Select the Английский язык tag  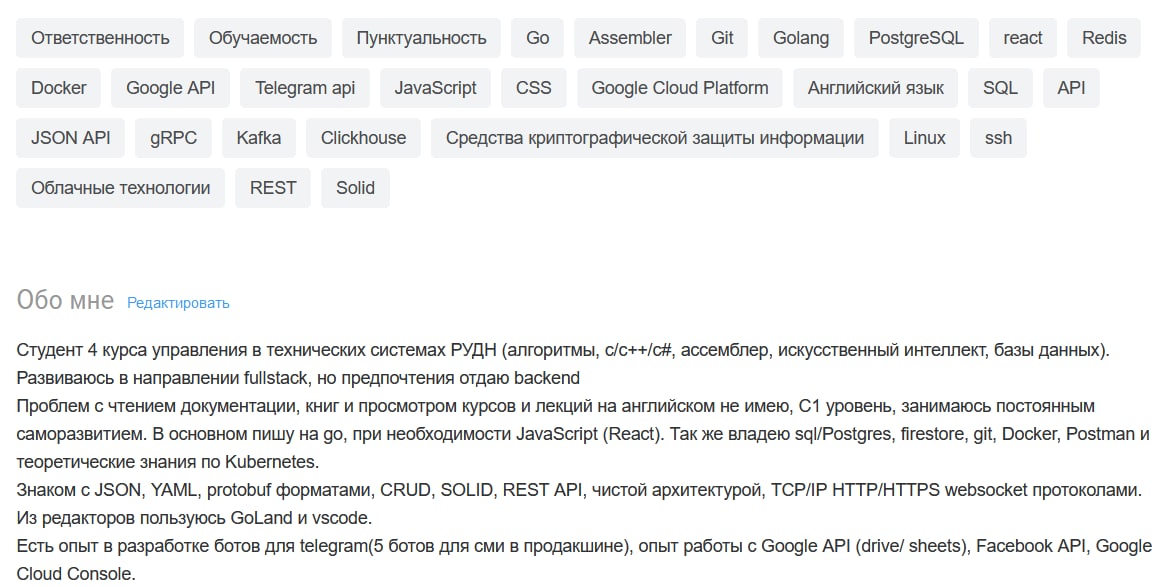875,88
